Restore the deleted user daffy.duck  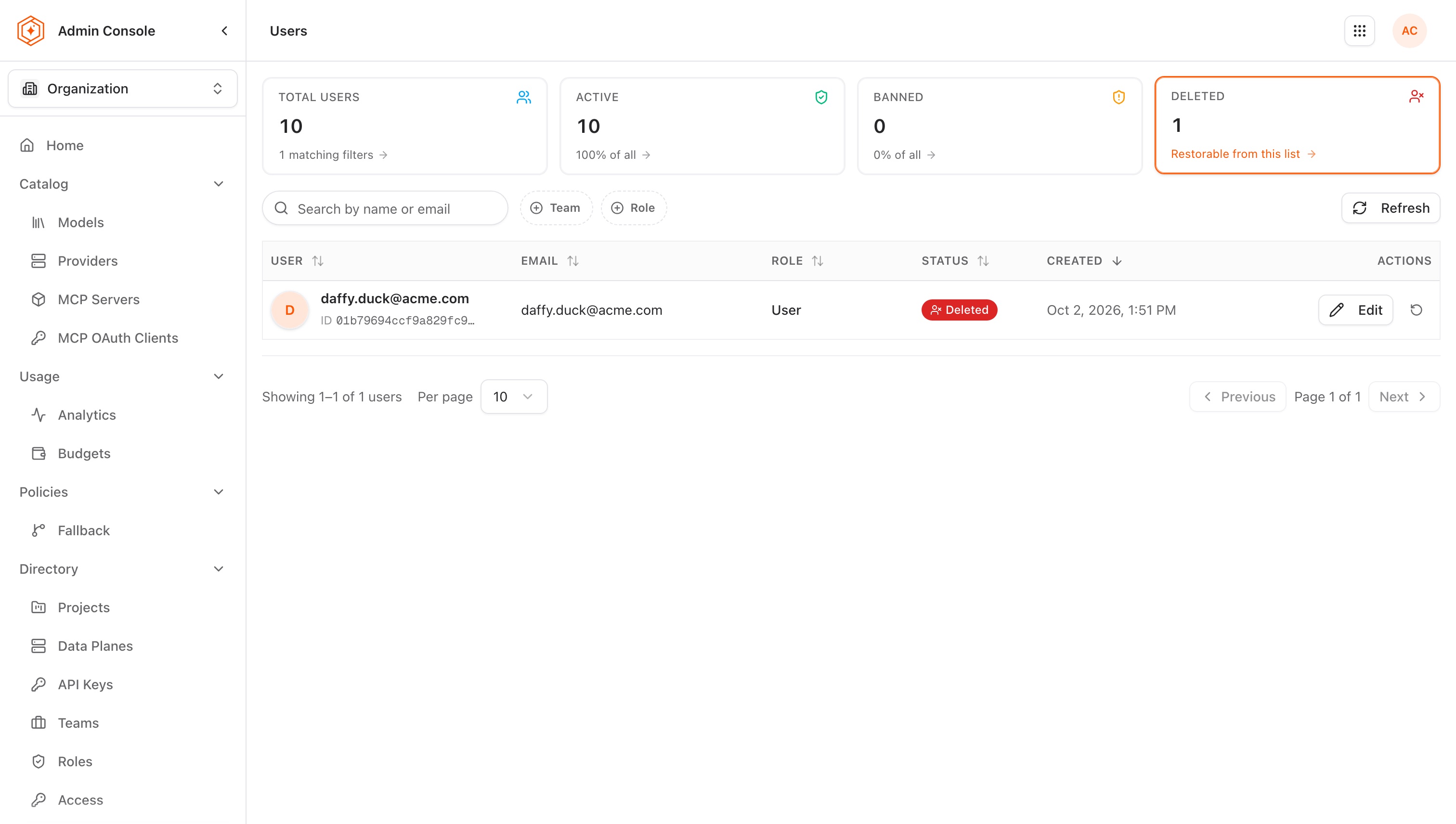[x=1416, y=309]
